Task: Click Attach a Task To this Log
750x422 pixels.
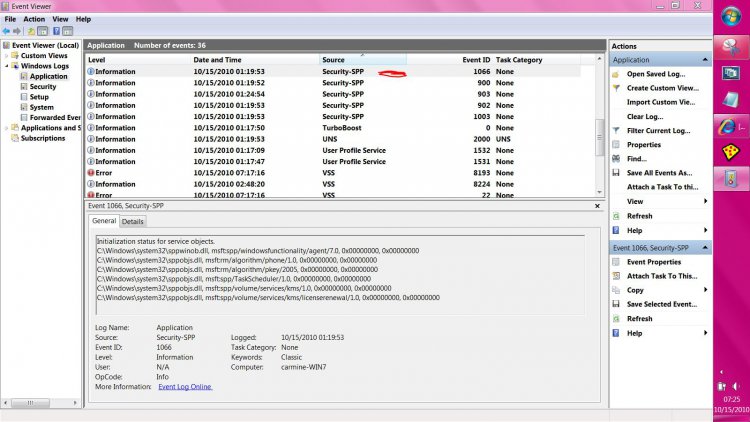Action: [662, 187]
